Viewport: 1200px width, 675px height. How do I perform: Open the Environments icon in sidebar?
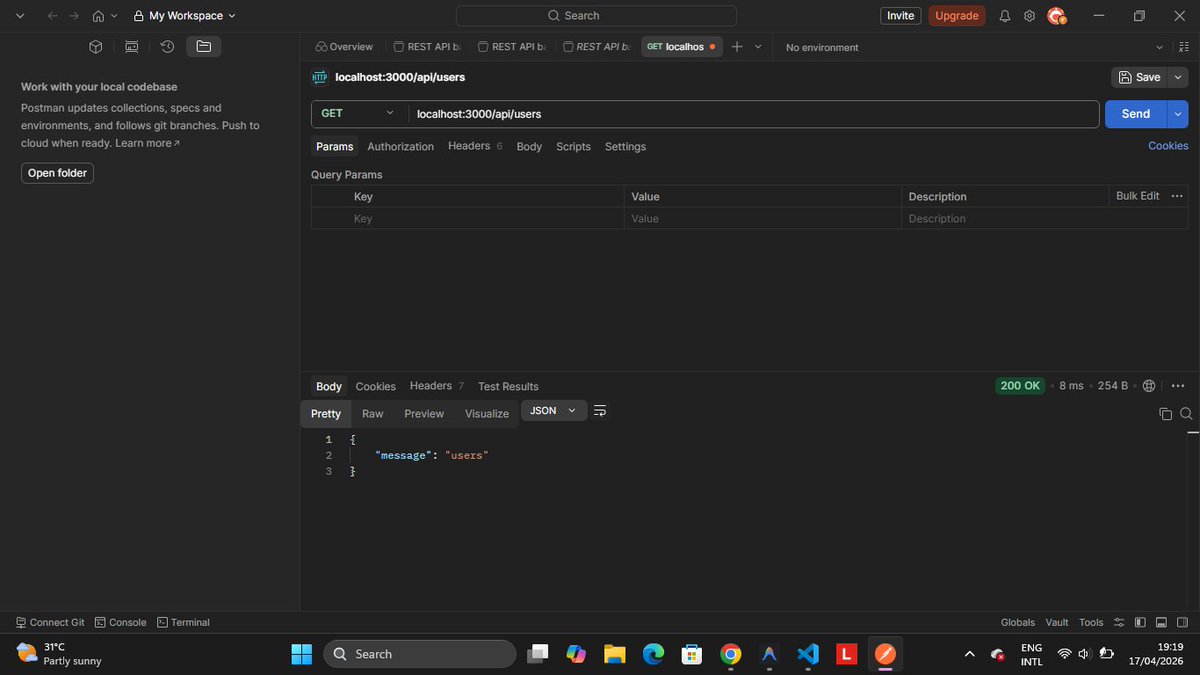coord(132,47)
